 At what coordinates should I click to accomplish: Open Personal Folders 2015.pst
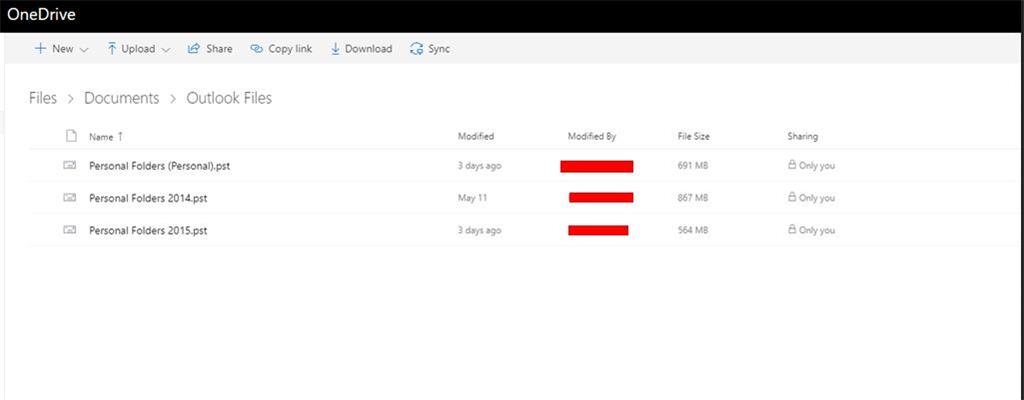(148, 230)
